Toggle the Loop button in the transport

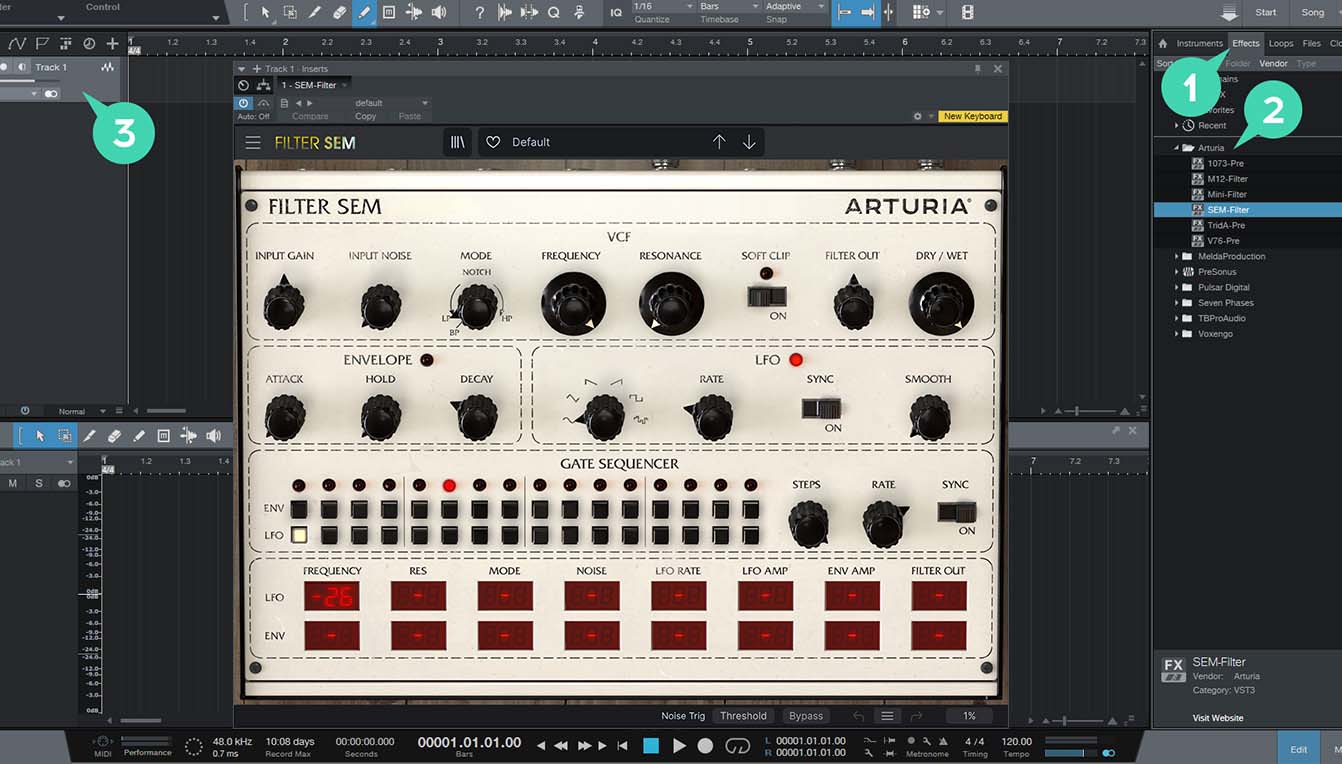coord(738,745)
